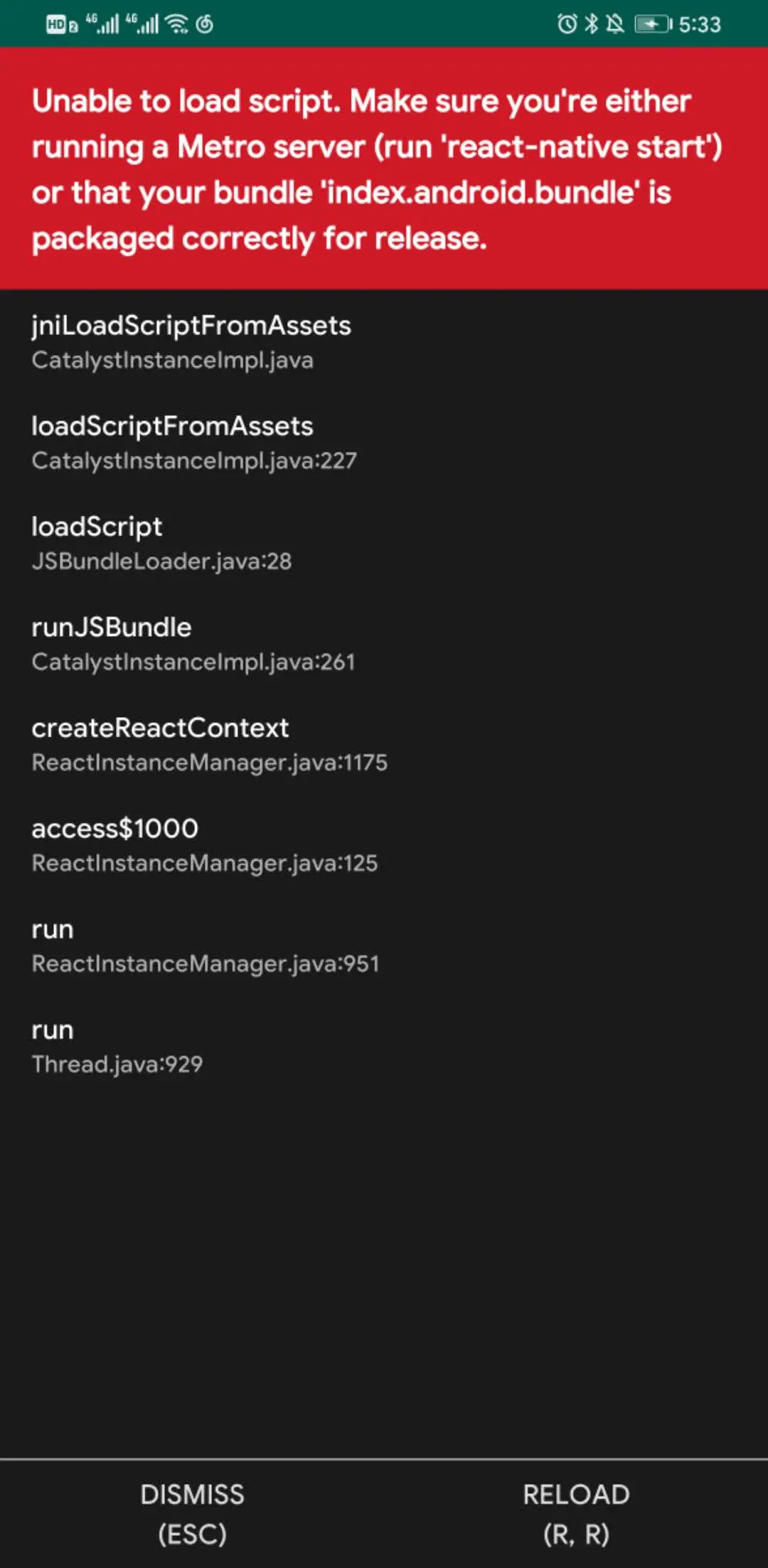The image size is (768, 1568).
Task: Open the access$1000 stack frame
Action: tap(384, 845)
